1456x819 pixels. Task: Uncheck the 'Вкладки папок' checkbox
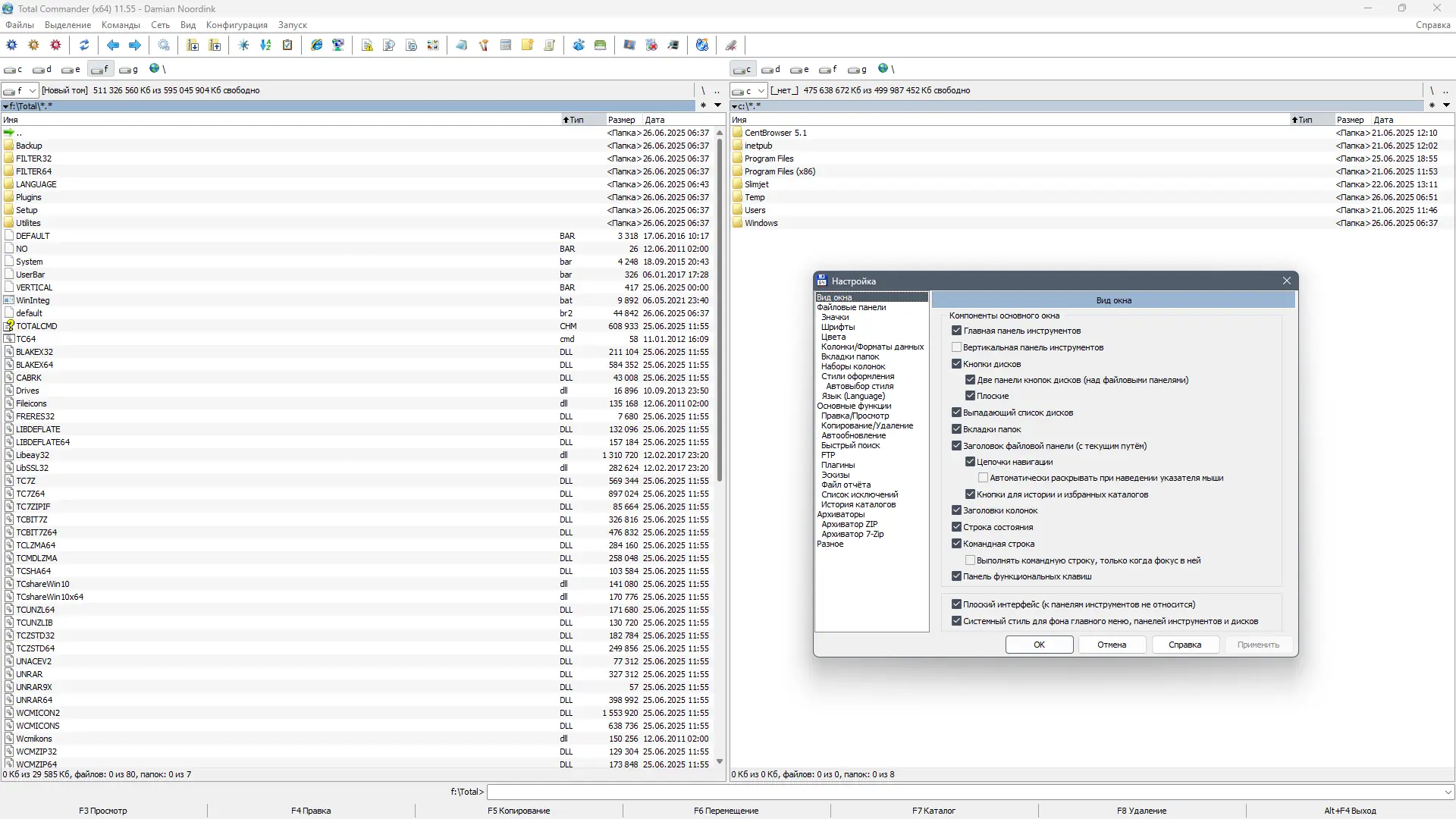click(957, 429)
